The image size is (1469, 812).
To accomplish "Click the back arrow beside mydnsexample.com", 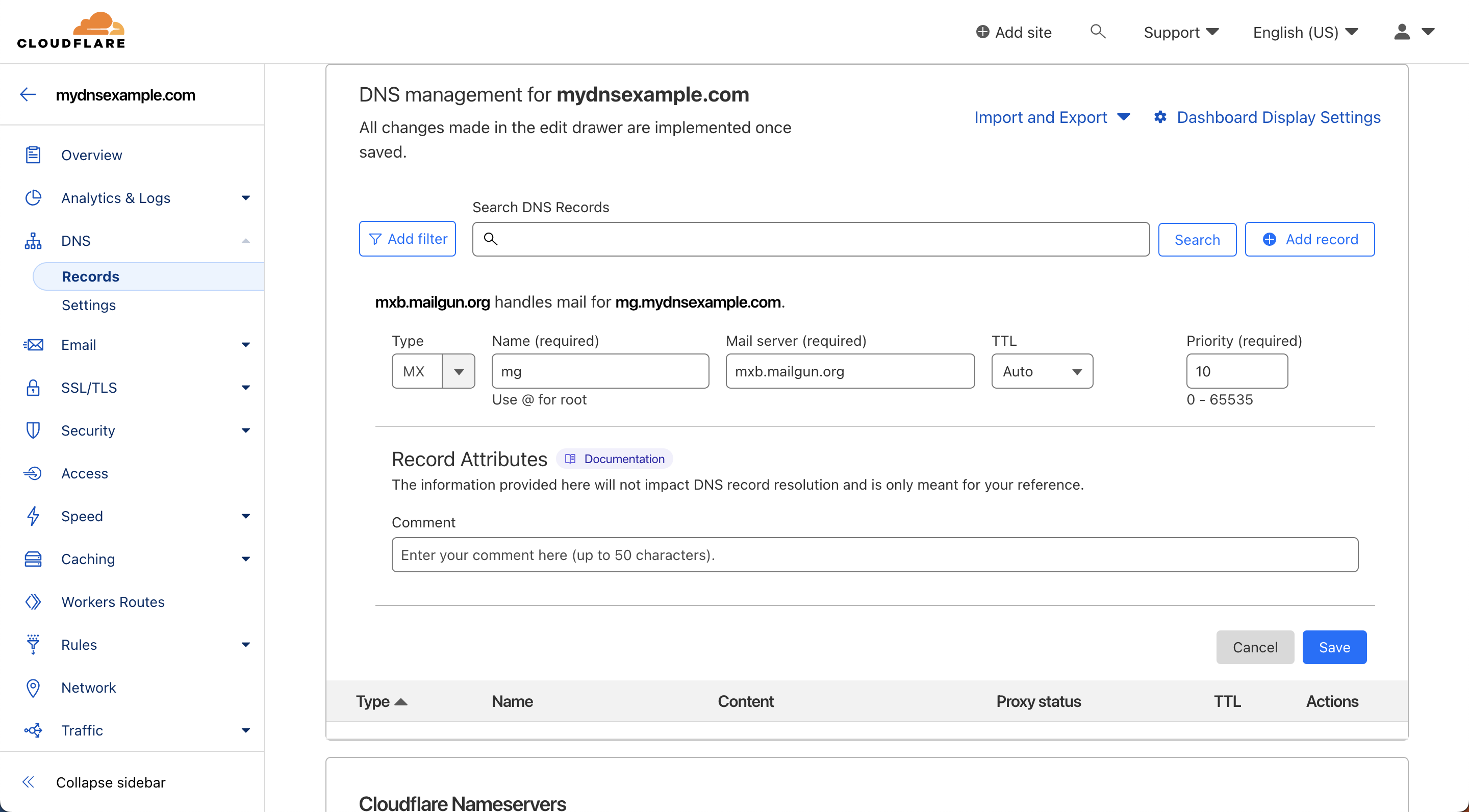I will [28, 95].
